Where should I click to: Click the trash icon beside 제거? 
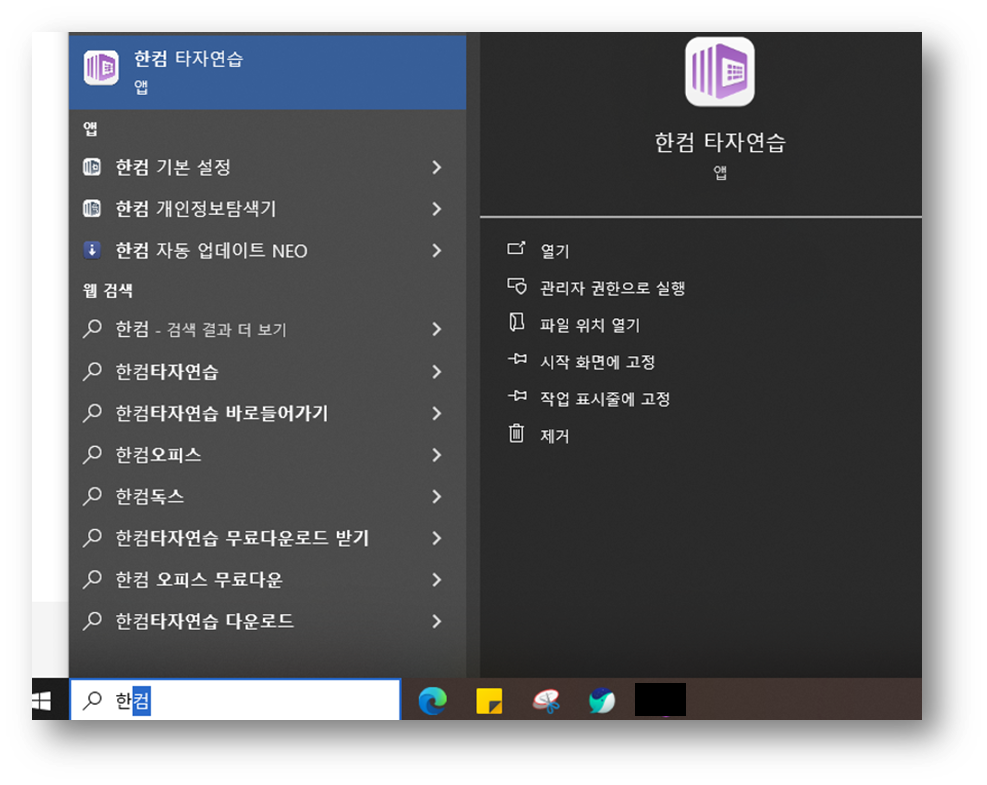pos(518,435)
